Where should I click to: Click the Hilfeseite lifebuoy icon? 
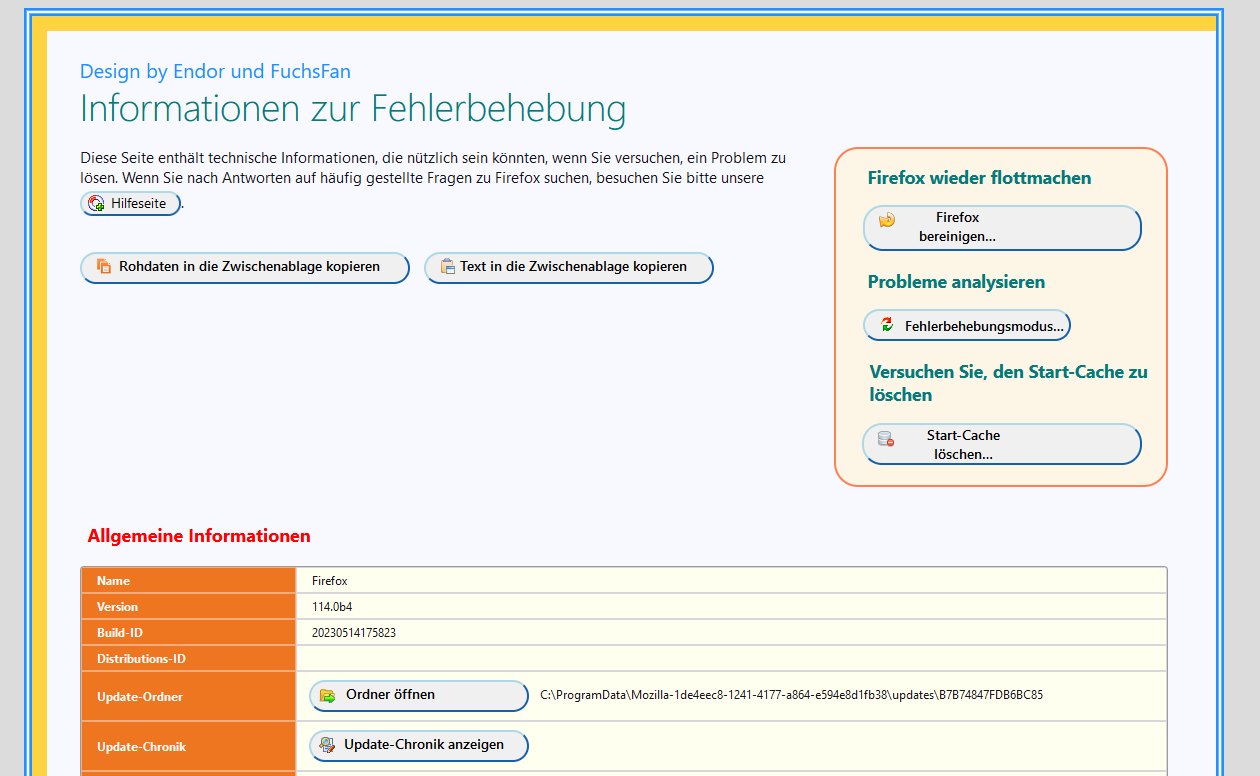(97, 204)
